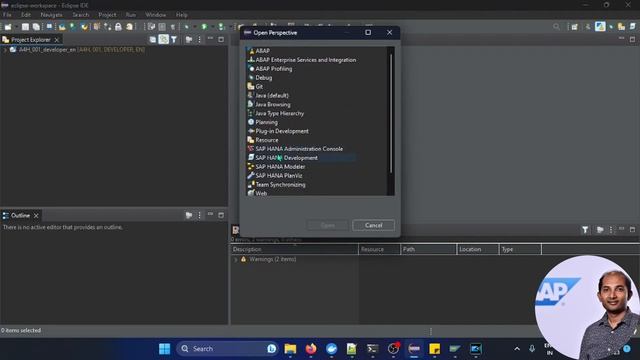
Task: Click the Save All toolbar icon
Action: click(x=36, y=27)
